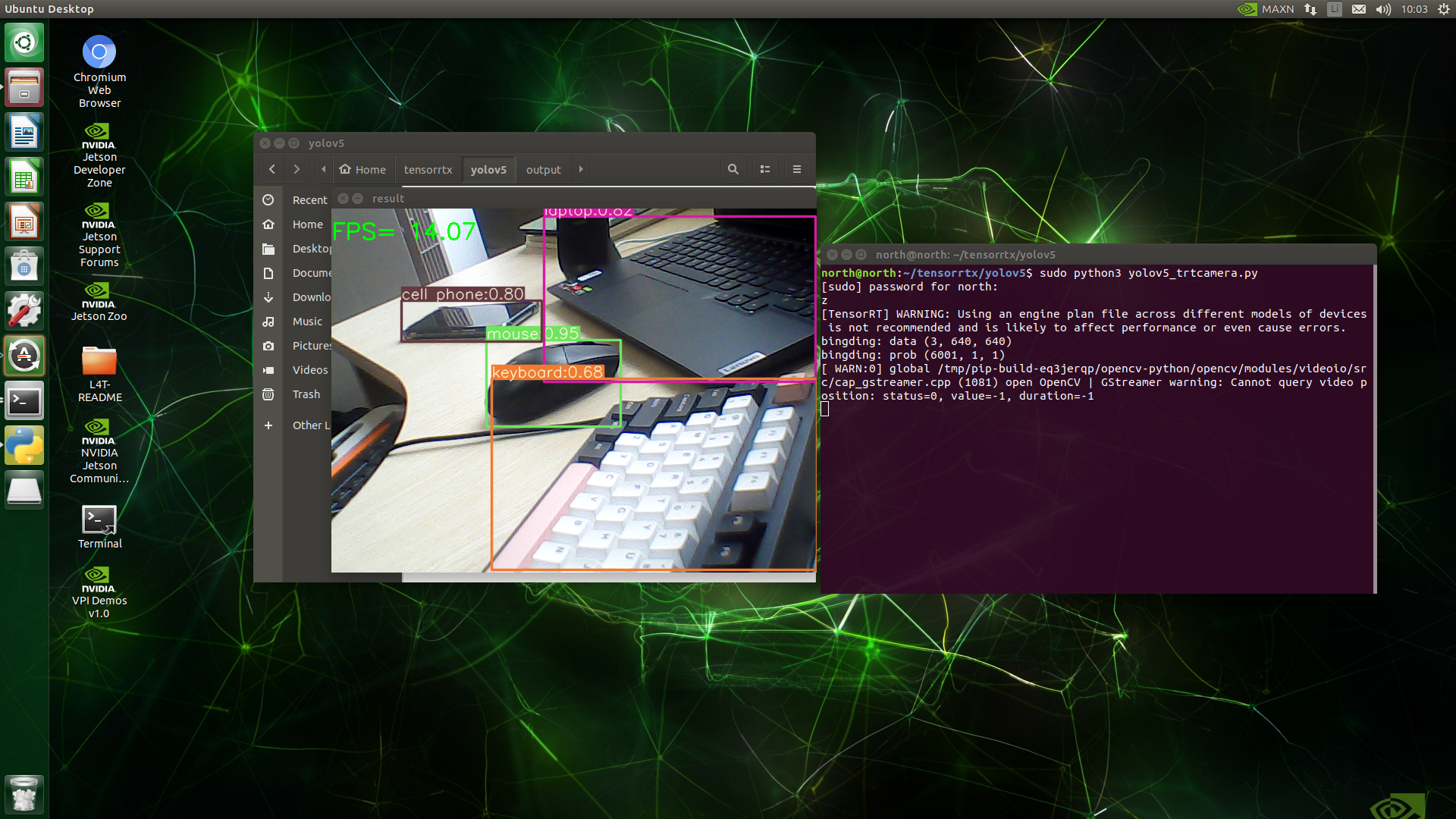Expand the path bar left arrow
The height and width of the screenshot is (819, 1456).
pyautogui.click(x=324, y=169)
